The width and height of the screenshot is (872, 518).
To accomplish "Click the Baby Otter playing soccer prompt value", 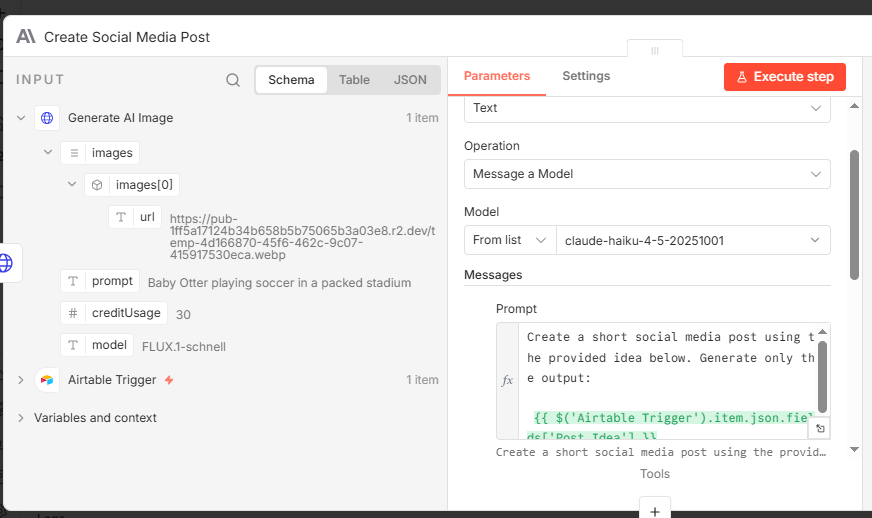I will [279, 283].
